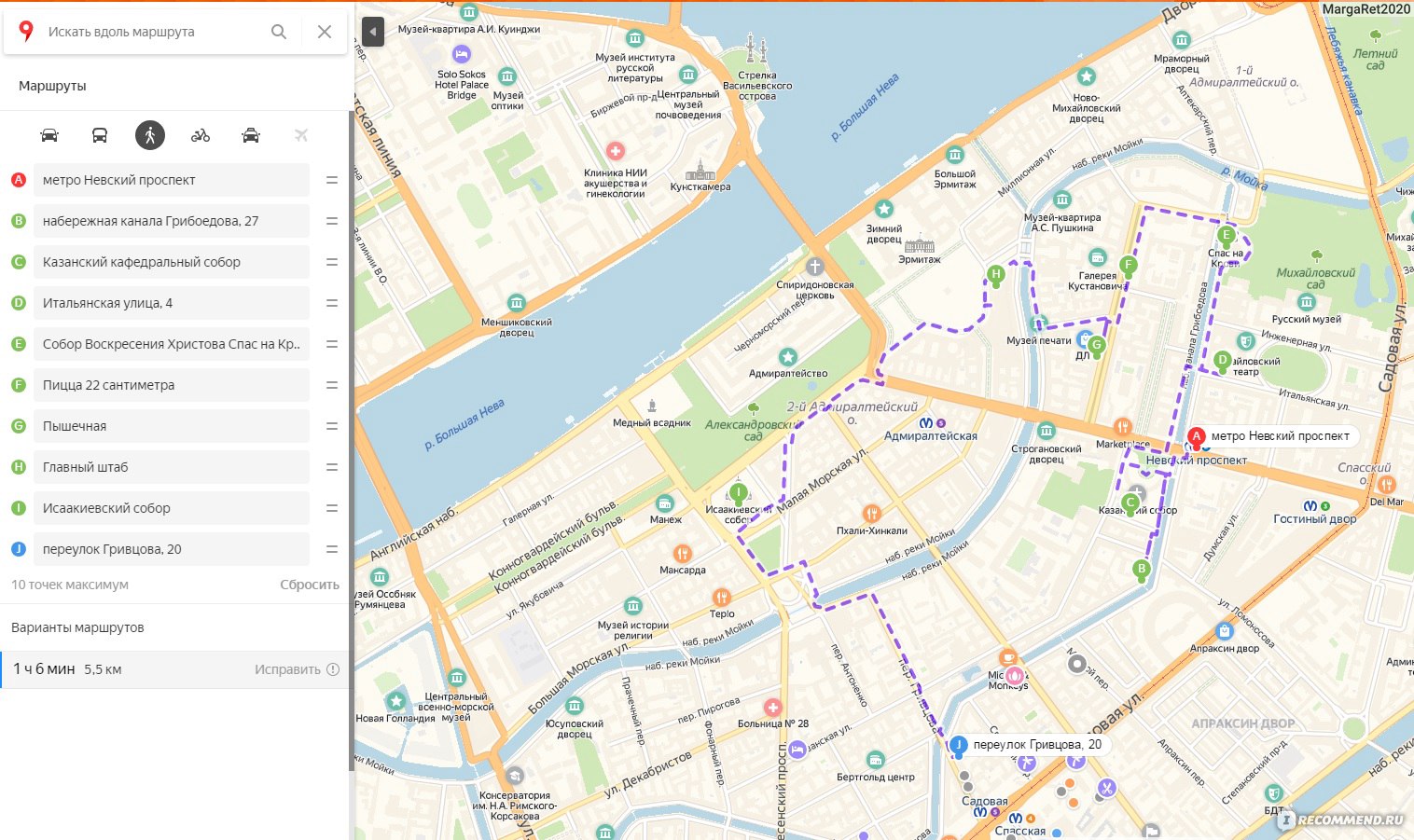Screen dimensions: 1414x840
Task: Edit waypoint J переулок Гривцова, 20
Action: point(172,549)
